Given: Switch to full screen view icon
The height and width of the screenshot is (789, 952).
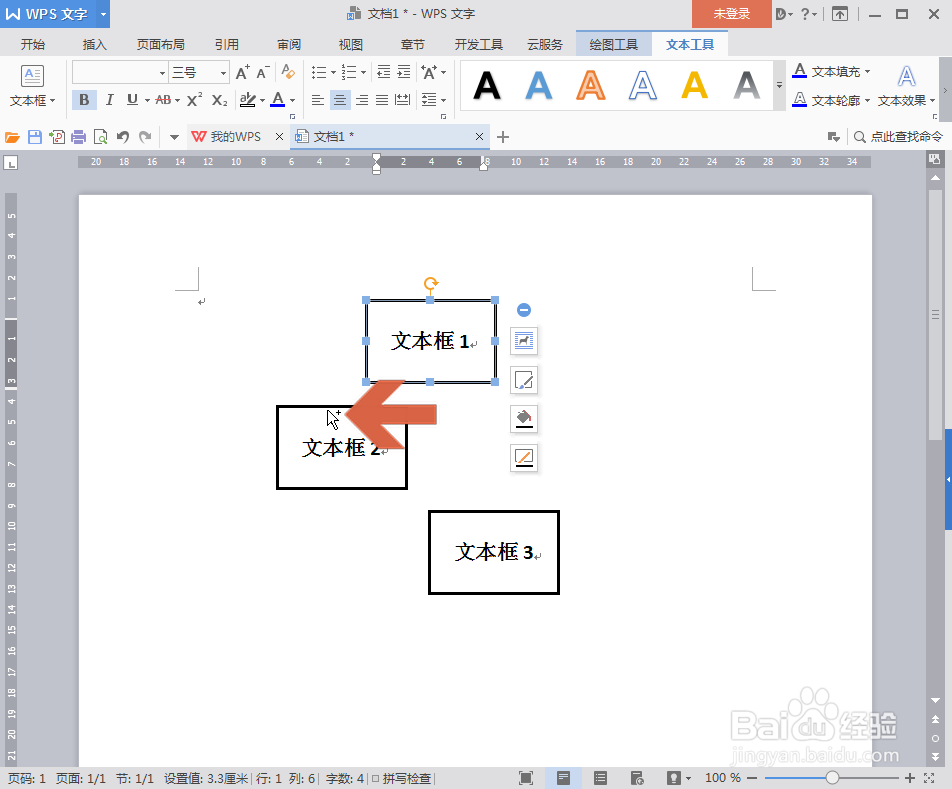Looking at the screenshot, I should click(x=526, y=778).
